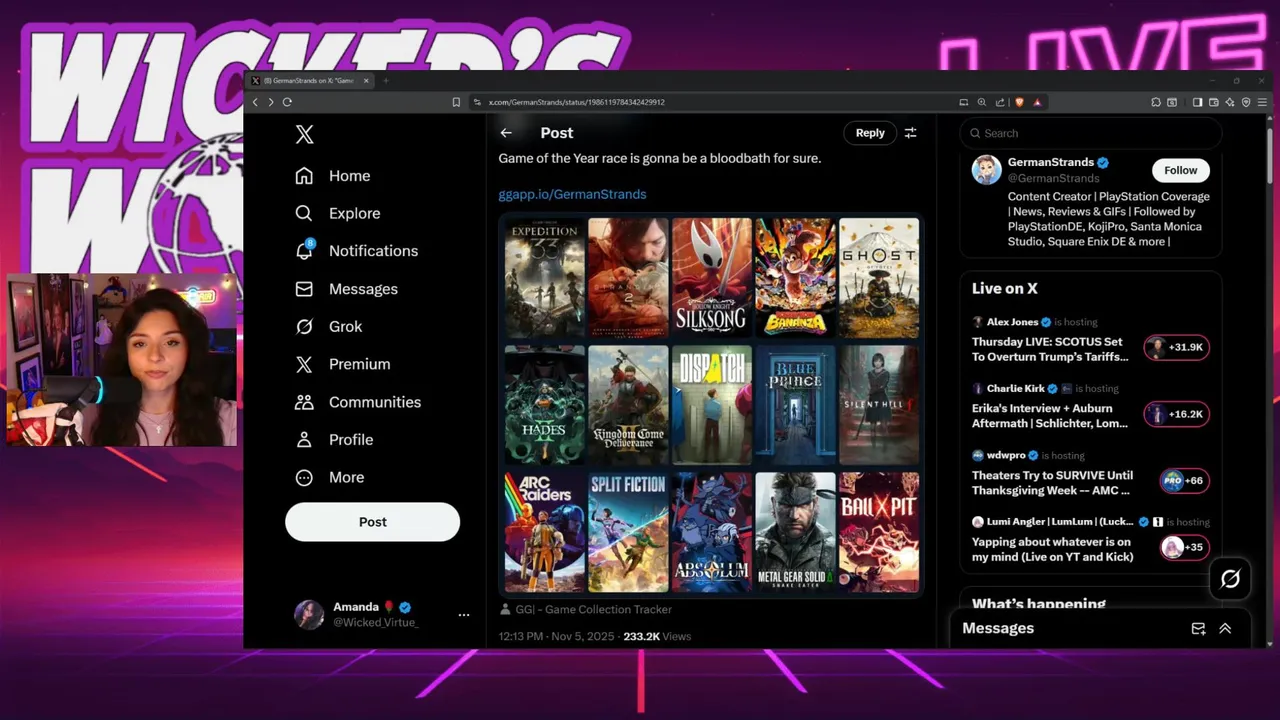Open account options dots next to Amanda
This screenshot has width=1280, height=720.
pyautogui.click(x=463, y=615)
